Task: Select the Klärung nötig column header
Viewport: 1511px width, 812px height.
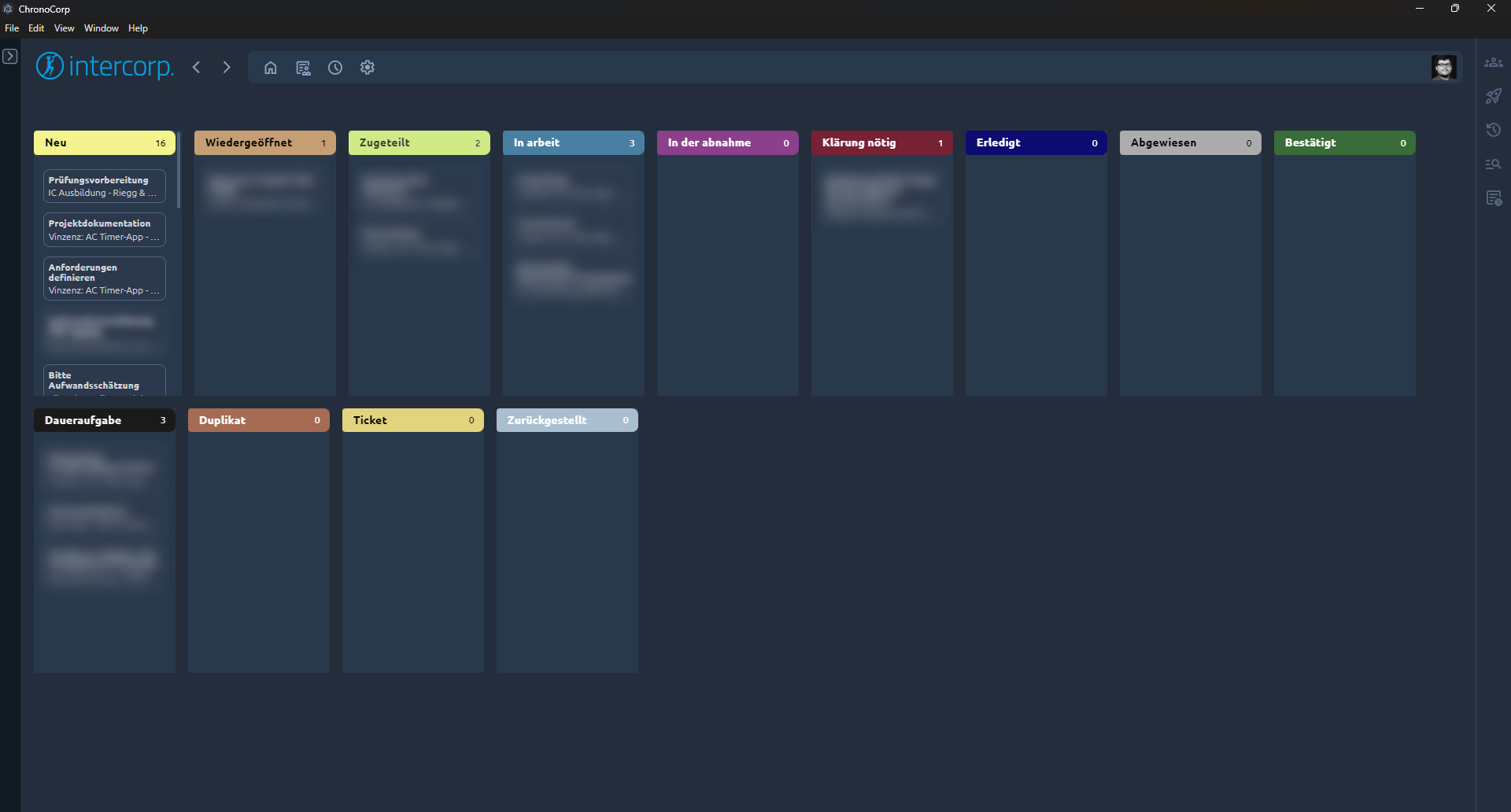Action: [882, 142]
